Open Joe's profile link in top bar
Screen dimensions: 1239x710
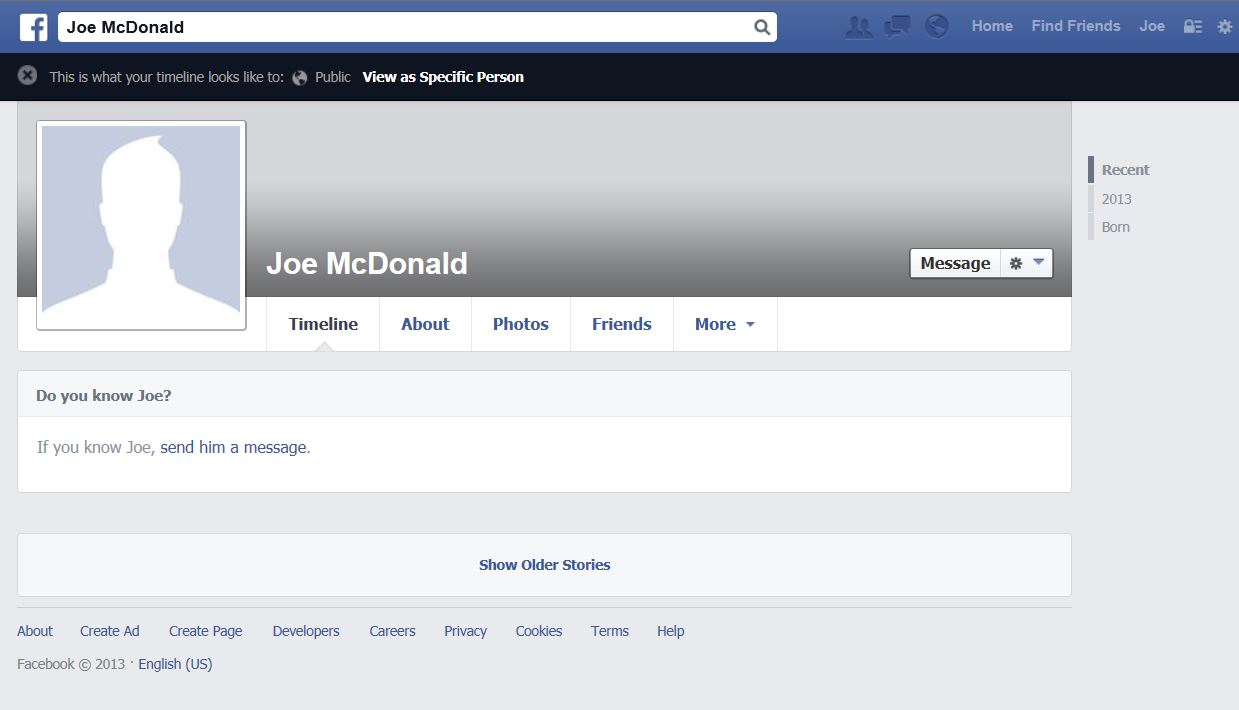[x=1152, y=26]
